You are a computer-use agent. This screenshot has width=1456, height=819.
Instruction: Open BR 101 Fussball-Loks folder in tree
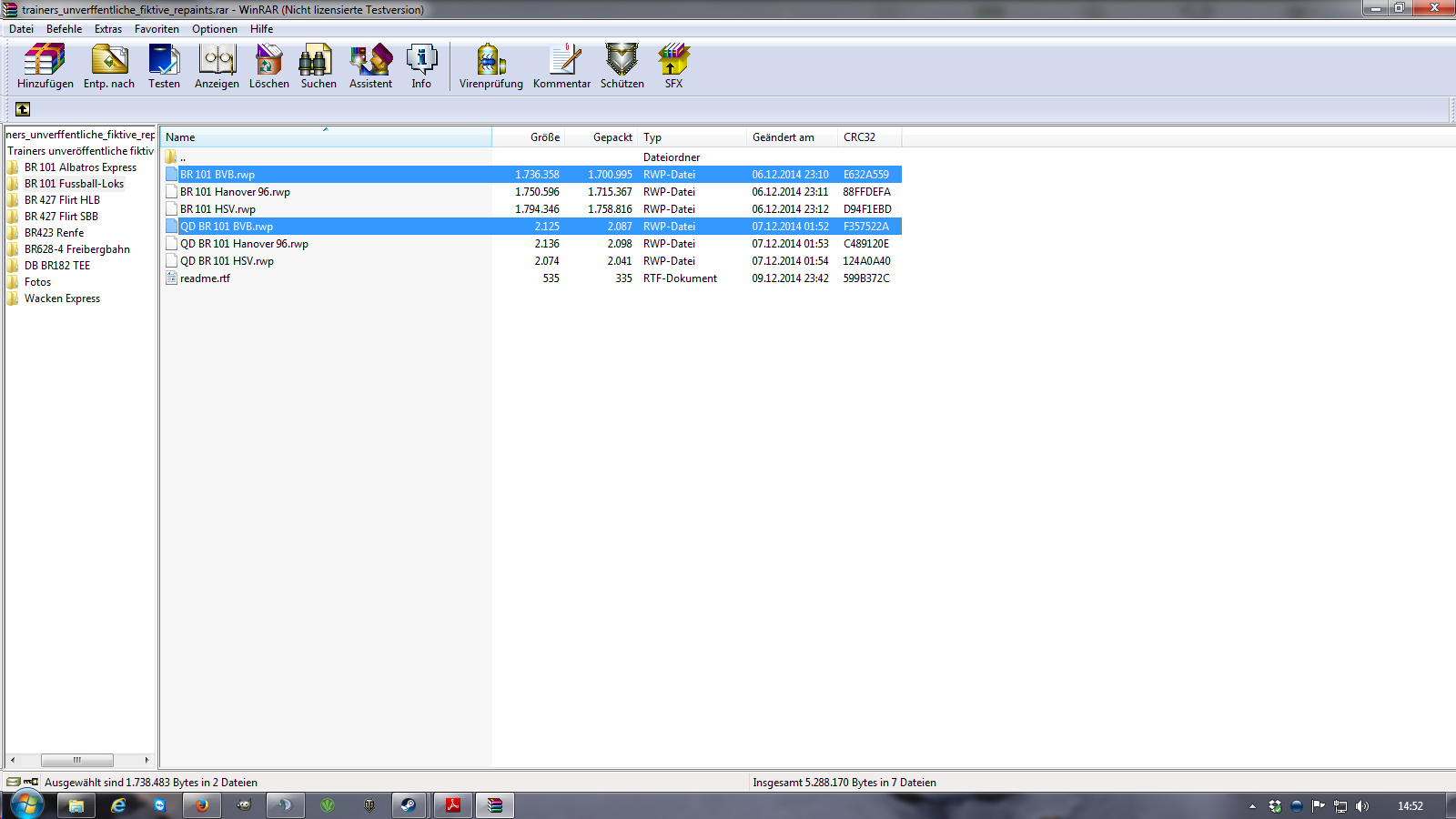74,184
